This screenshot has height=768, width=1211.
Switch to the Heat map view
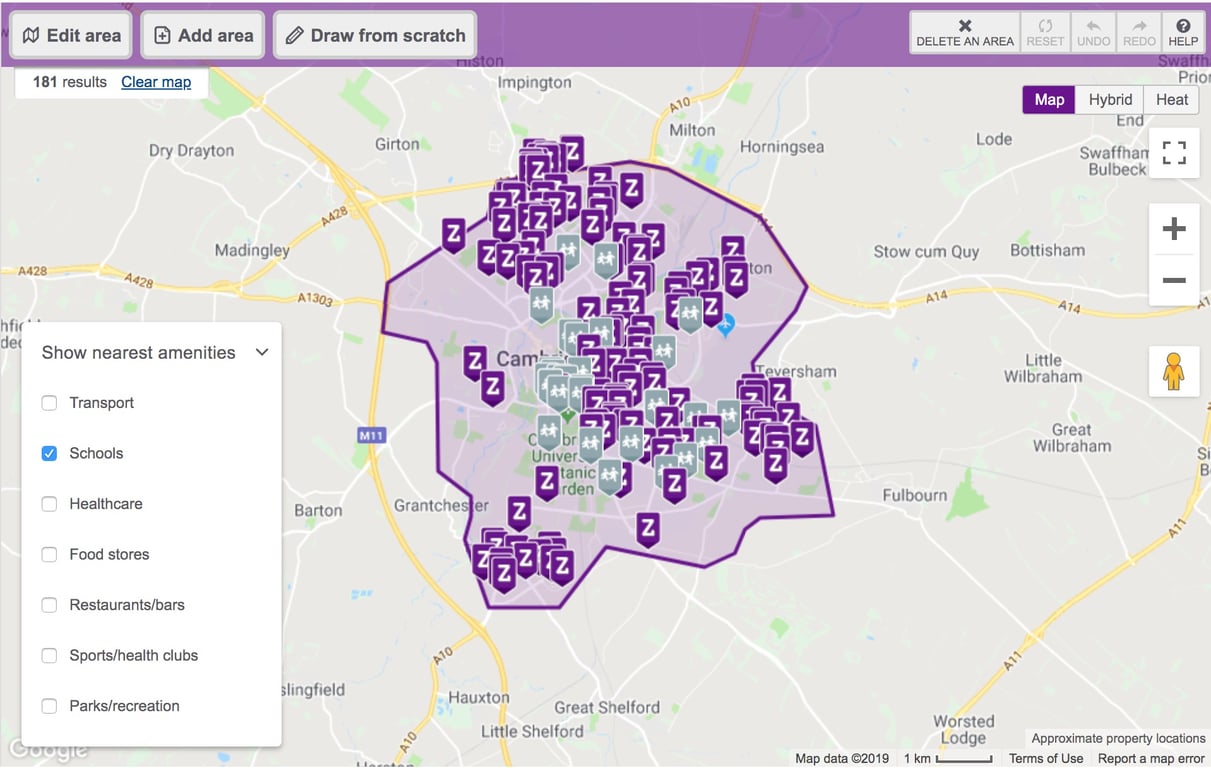click(1172, 99)
